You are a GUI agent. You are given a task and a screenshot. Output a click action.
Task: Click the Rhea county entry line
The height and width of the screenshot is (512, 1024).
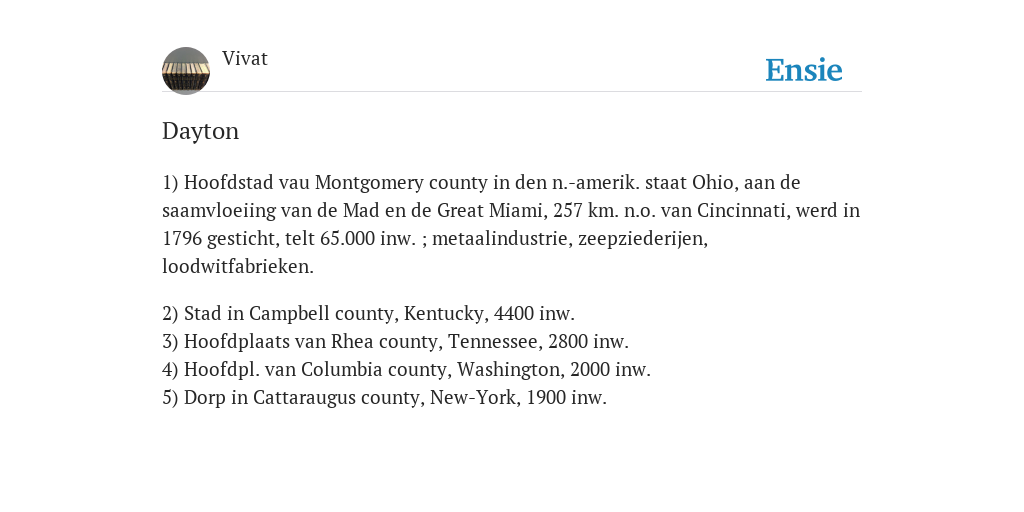tap(396, 342)
